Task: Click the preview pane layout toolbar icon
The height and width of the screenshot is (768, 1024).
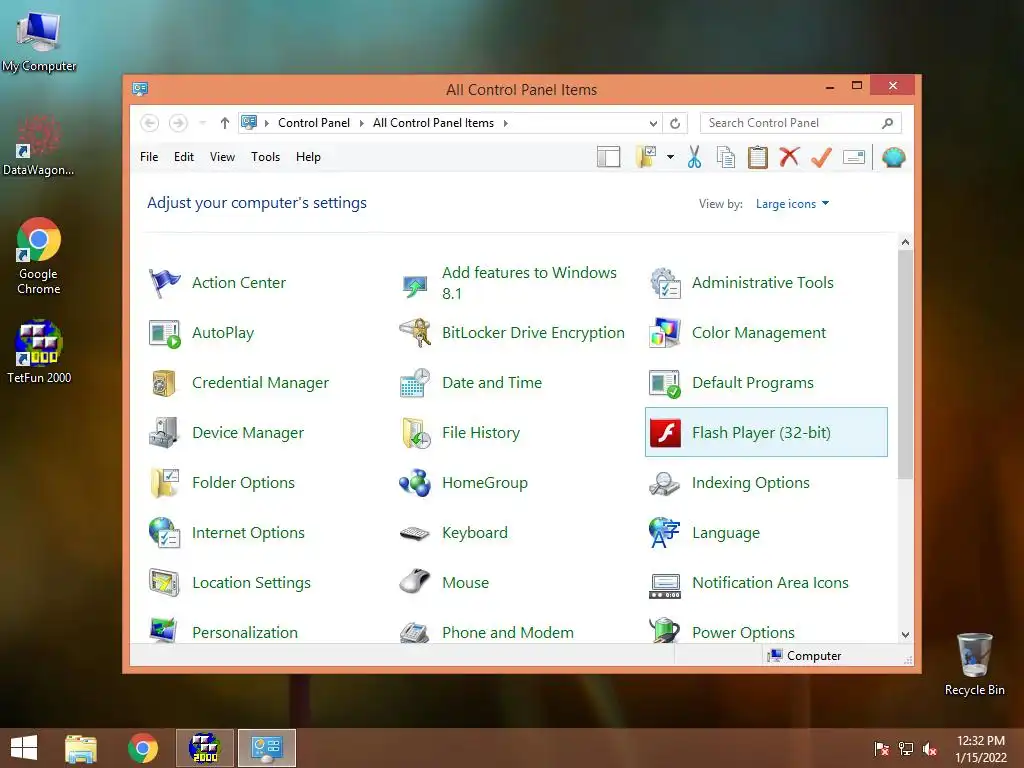Action: pos(609,157)
